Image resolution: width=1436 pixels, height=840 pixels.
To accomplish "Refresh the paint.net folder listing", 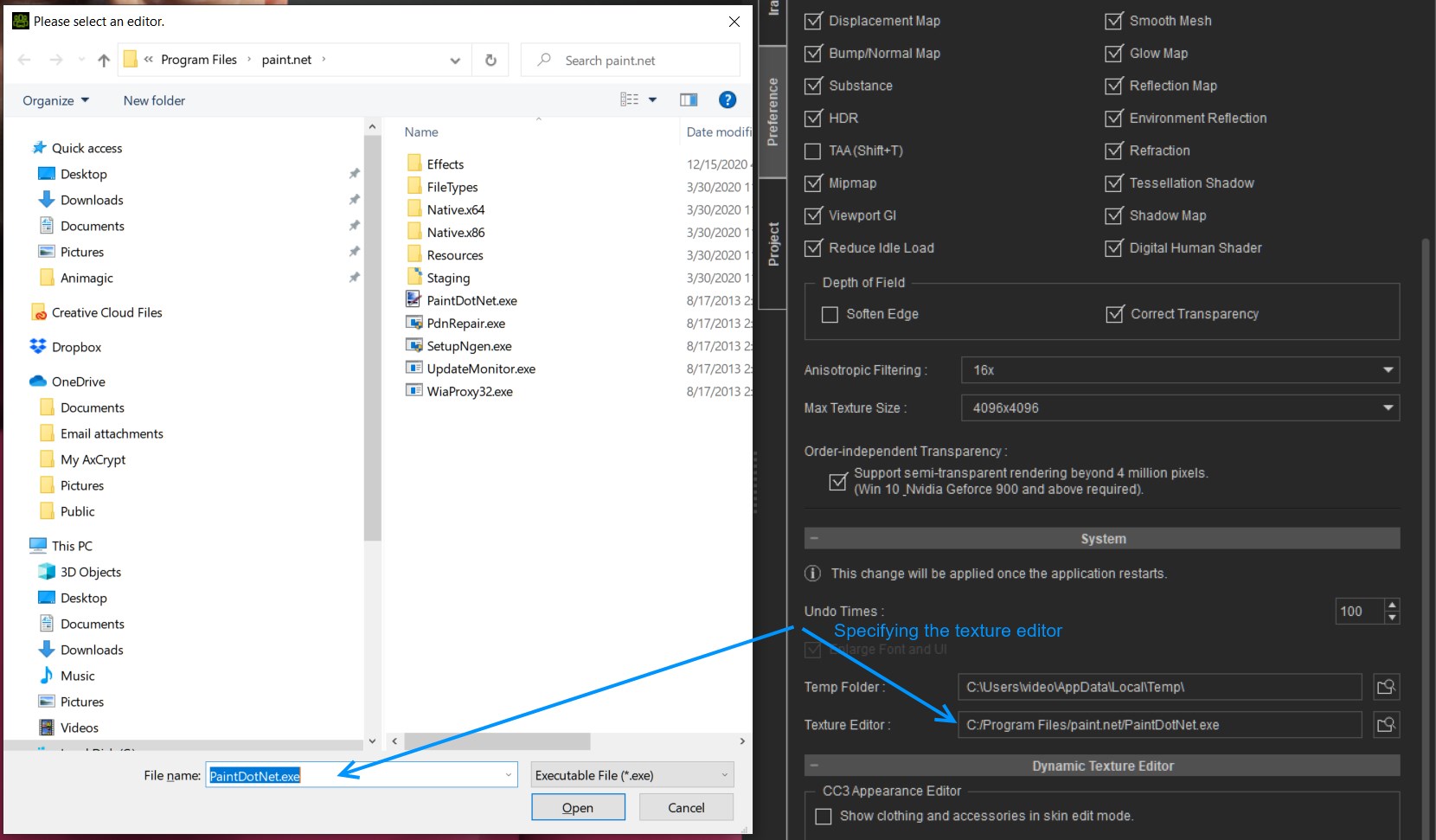I will [x=490, y=60].
